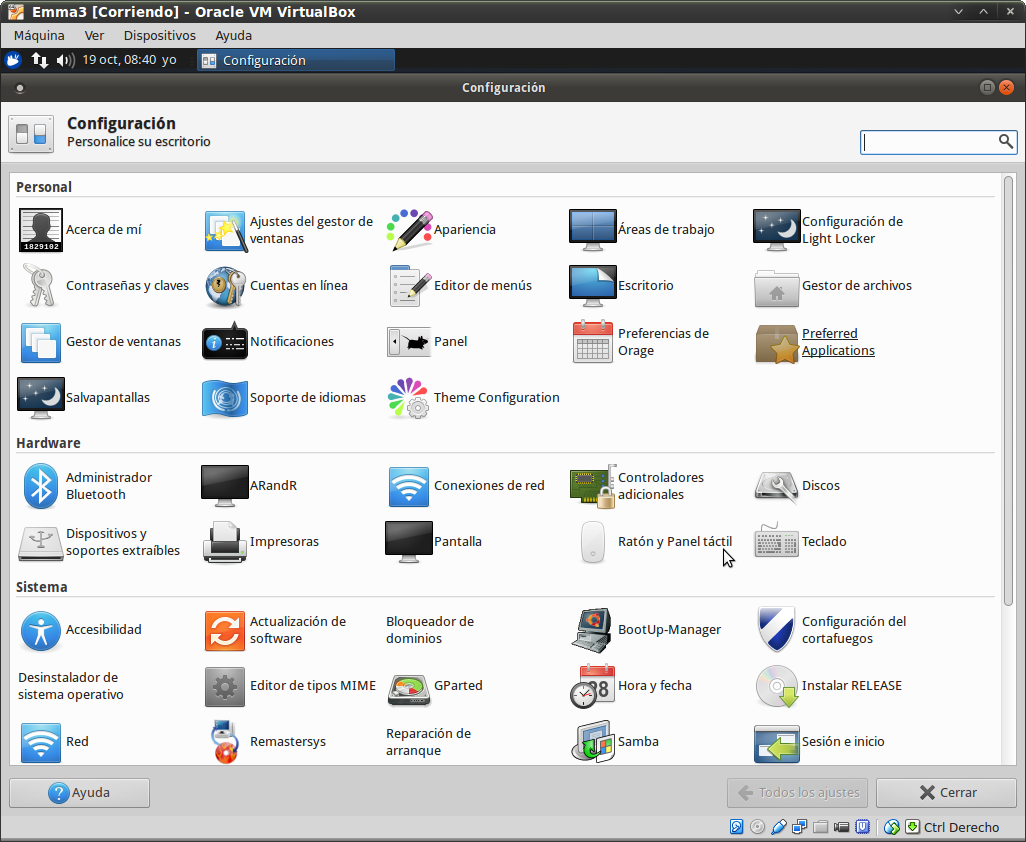Screen dimensions: 1026x842
Task: Open the Apariencia settings icon
Action: click(409, 230)
